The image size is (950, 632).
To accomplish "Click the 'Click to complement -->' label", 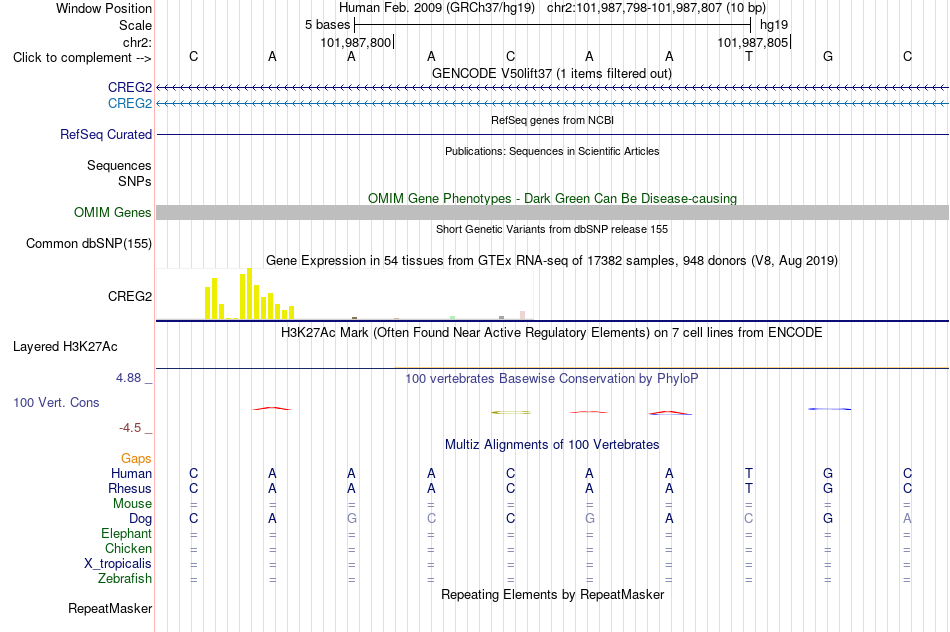I will point(82,58).
